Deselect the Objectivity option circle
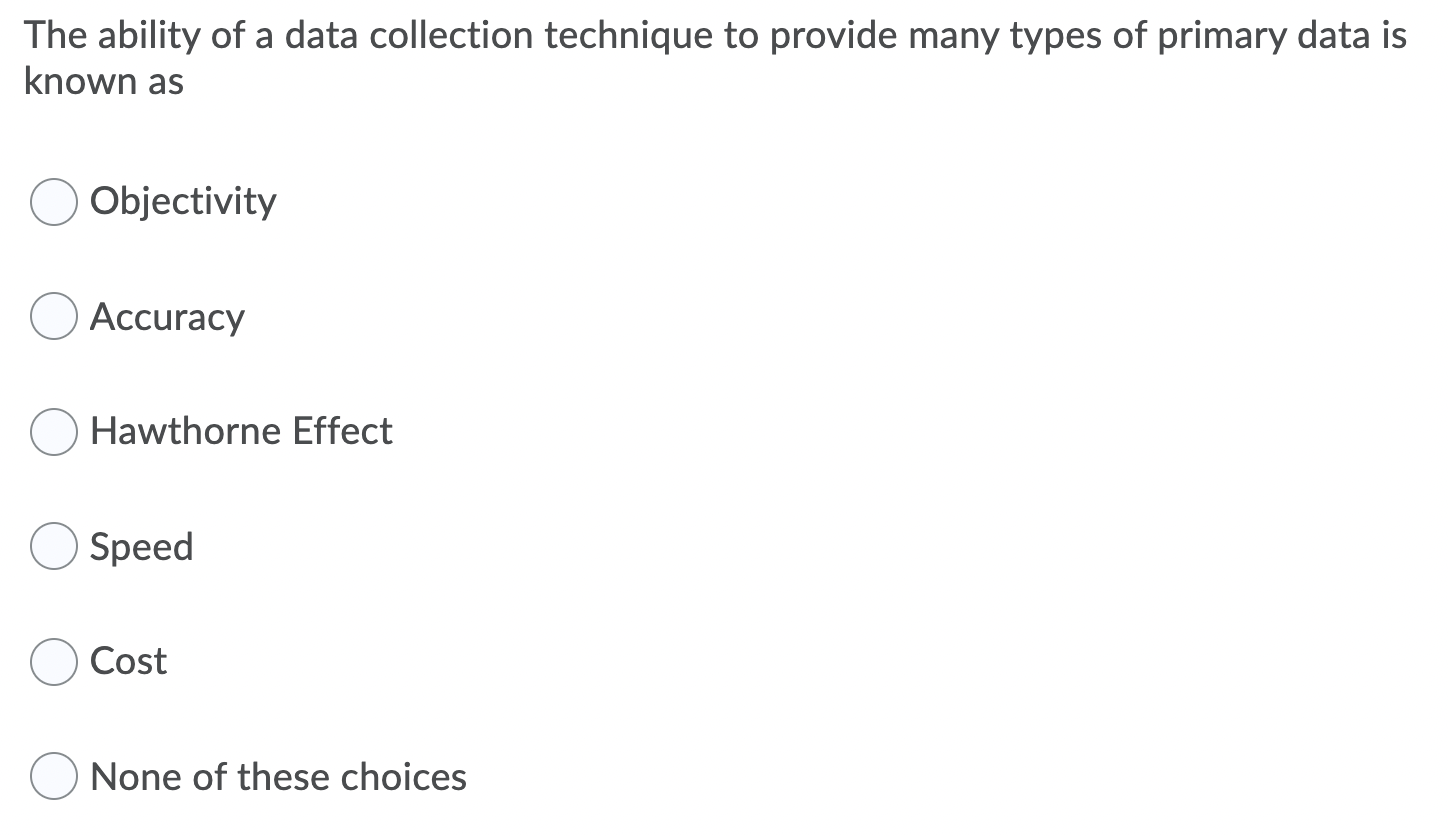This screenshot has height=836, width=1448. coord(53,201)
